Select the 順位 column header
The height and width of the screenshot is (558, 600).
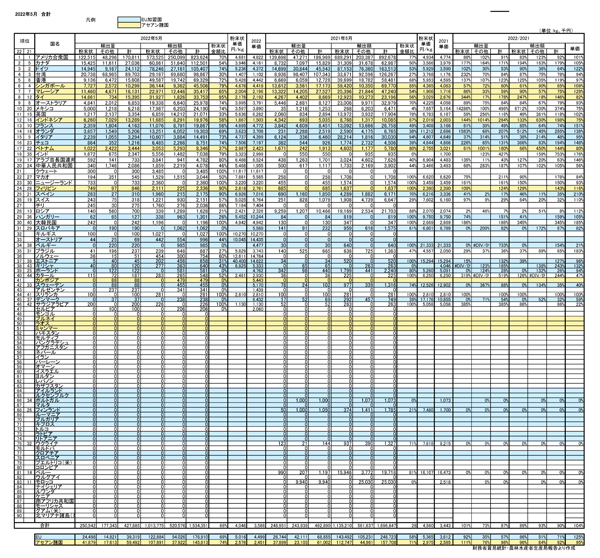click(24, 41)
